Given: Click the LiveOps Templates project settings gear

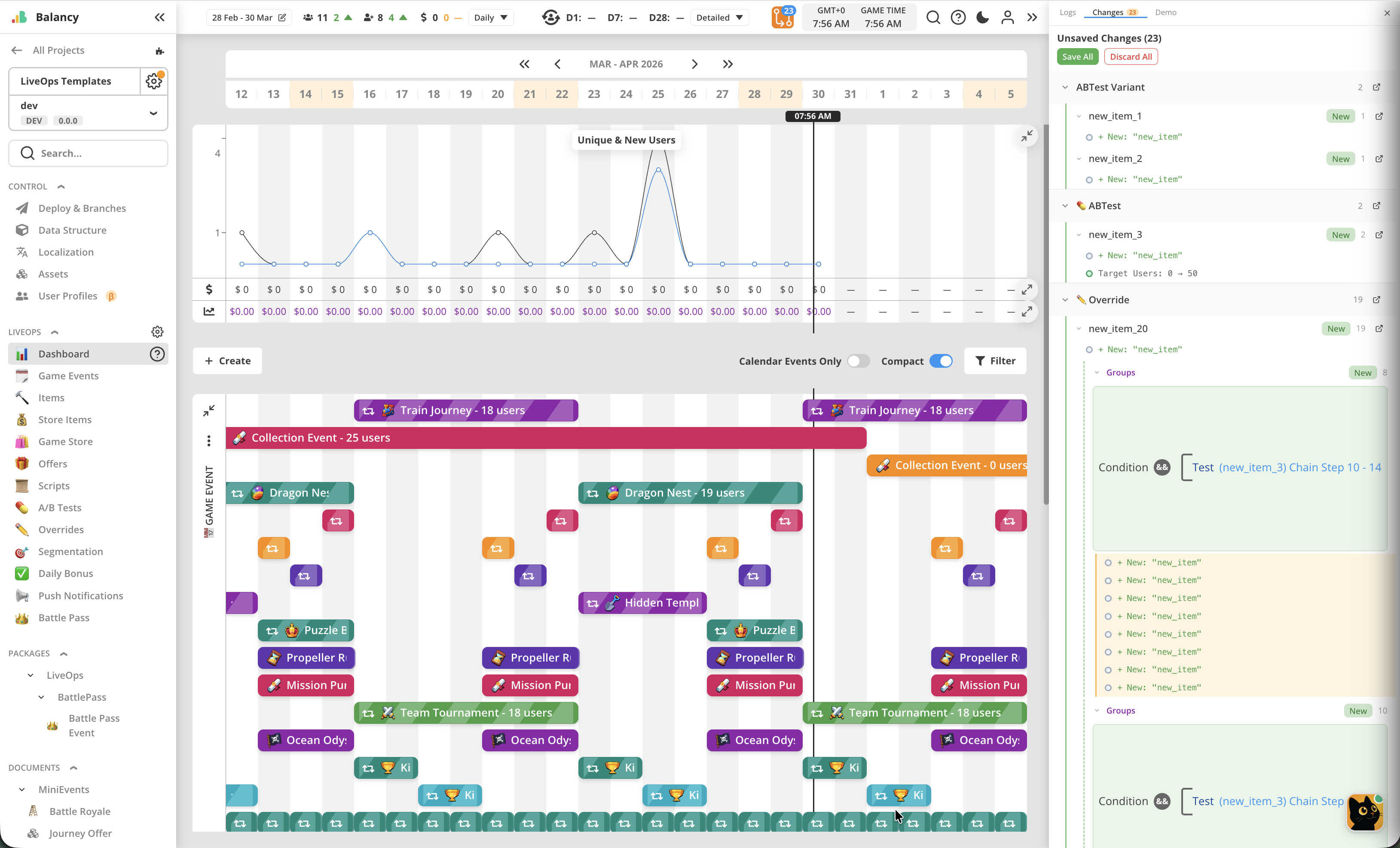Looking at the screenshot, I should point(153,81).
